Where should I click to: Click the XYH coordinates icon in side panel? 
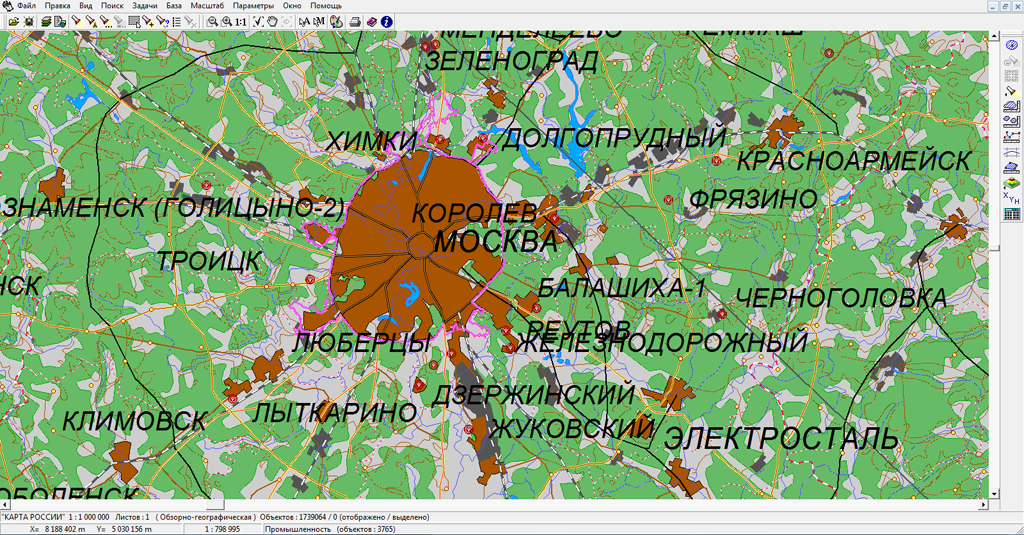pyautogui.click(x=1011, y=197)
